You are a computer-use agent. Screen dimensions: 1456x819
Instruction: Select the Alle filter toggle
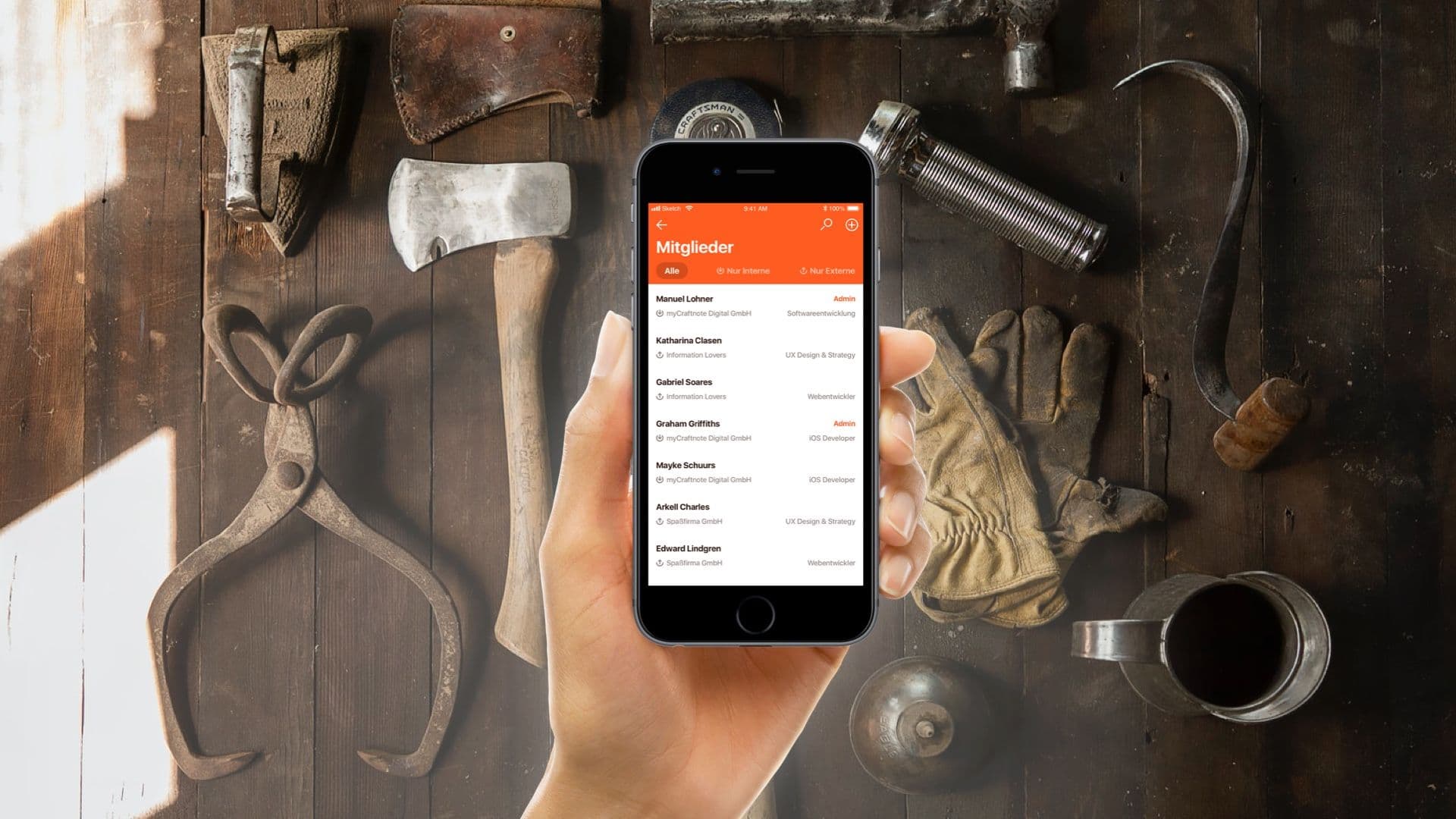pos(670,271)
